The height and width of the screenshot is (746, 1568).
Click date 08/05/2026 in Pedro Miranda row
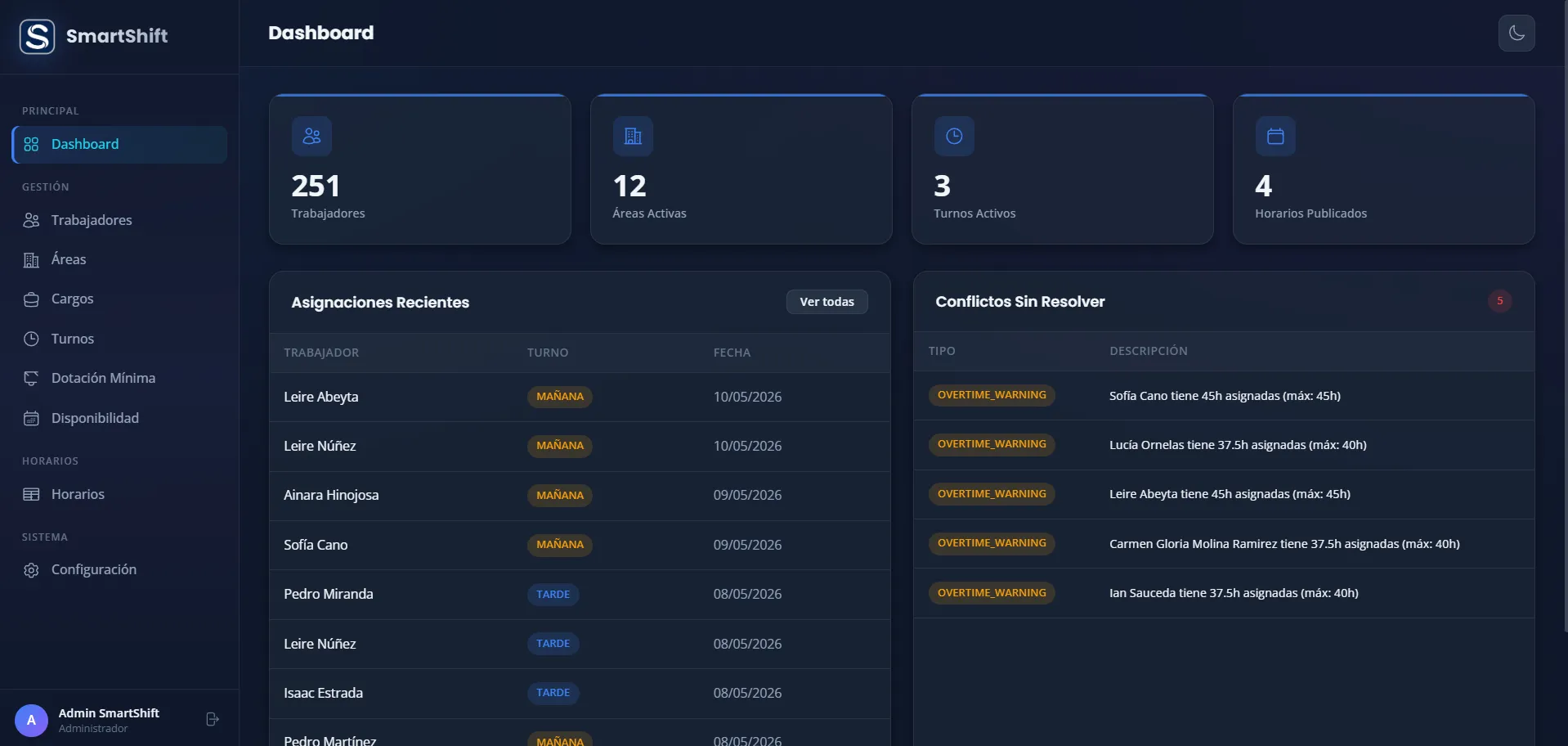click(747, 594)
